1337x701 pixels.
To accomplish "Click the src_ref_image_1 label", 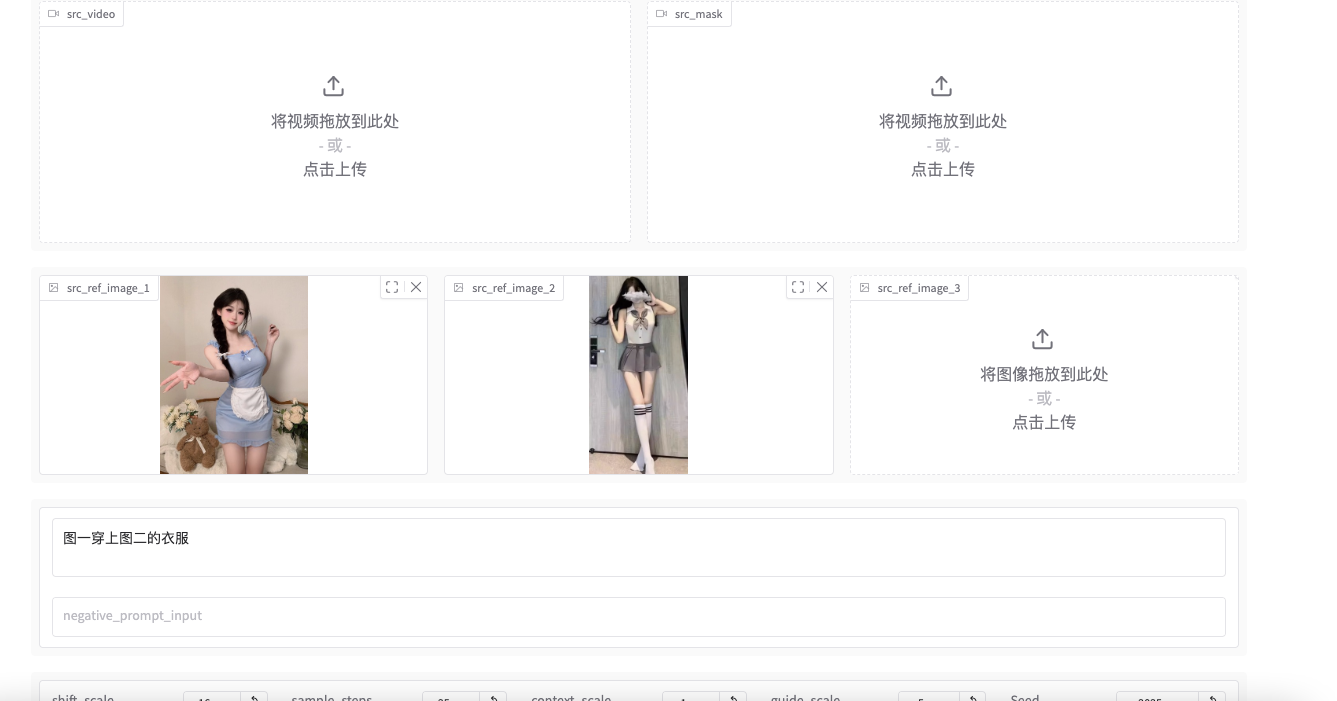I will 108,288.
